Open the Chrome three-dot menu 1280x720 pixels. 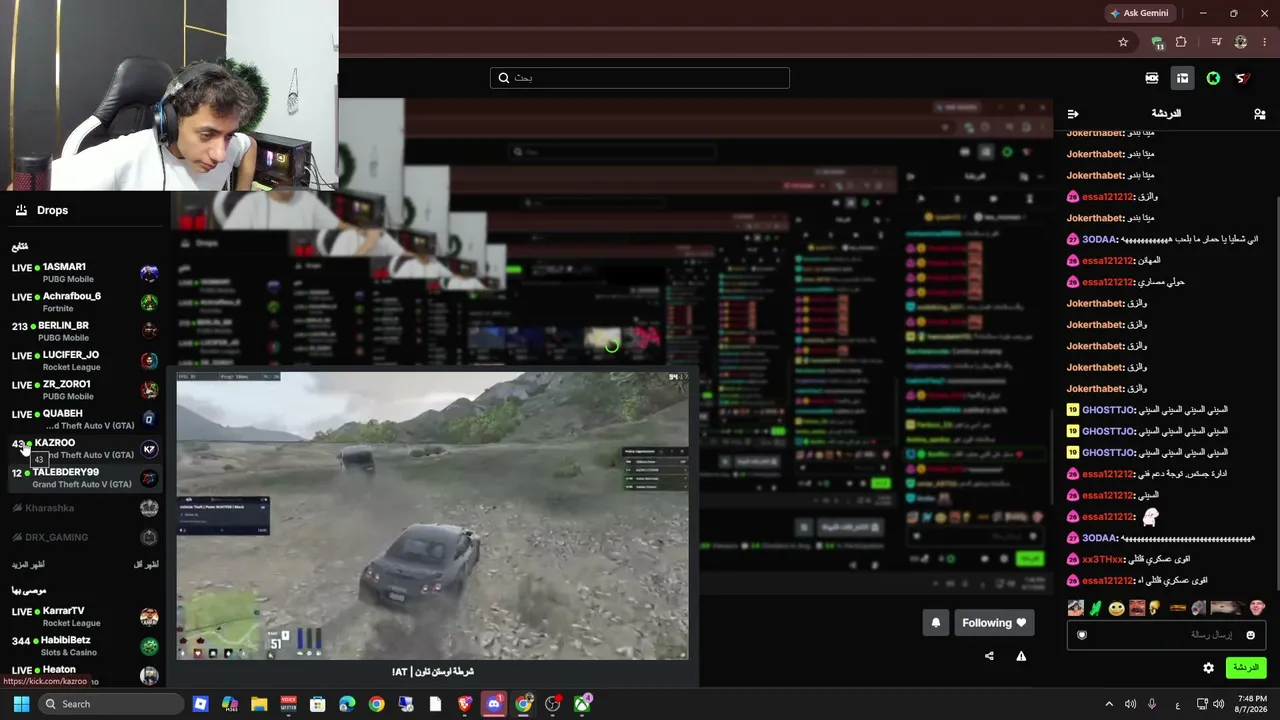coord(1265,42)
